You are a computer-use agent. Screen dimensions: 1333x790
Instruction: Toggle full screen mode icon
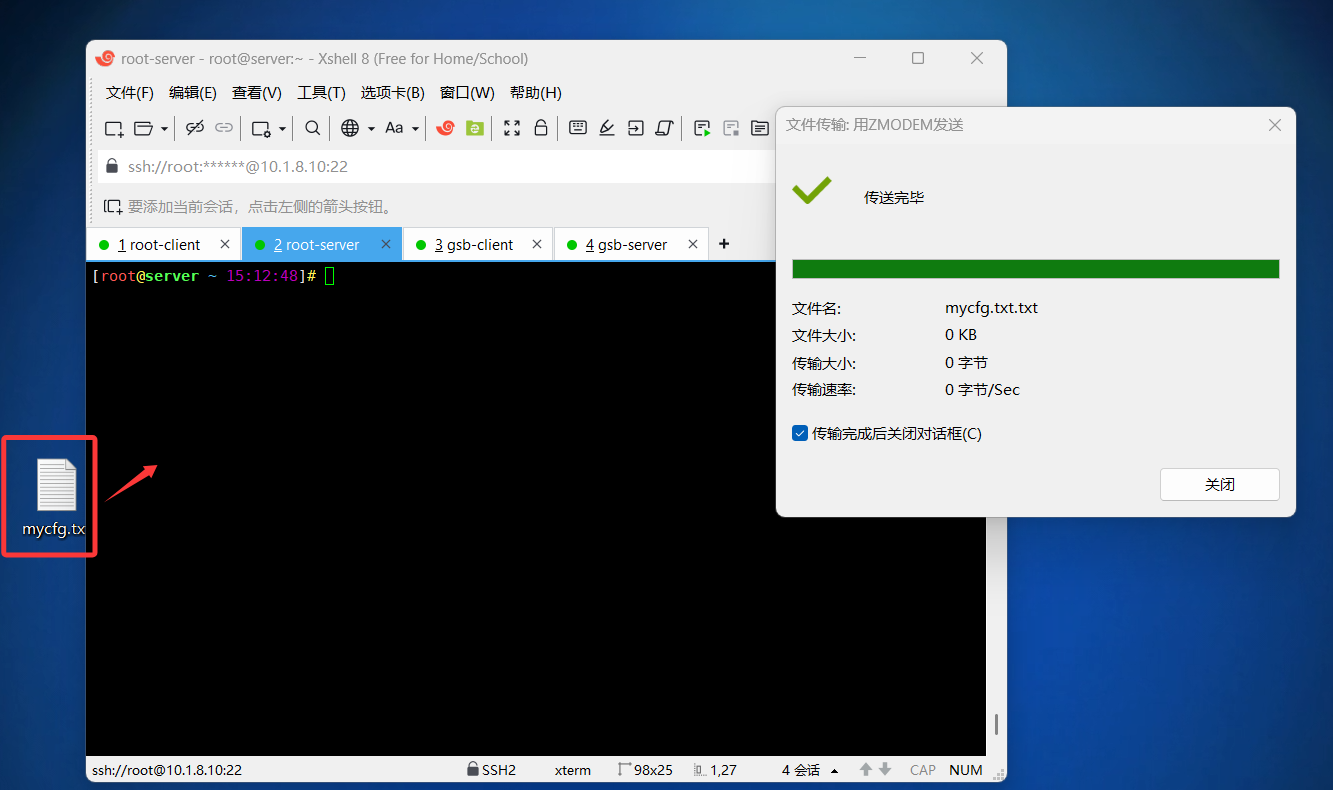[512, 128]
